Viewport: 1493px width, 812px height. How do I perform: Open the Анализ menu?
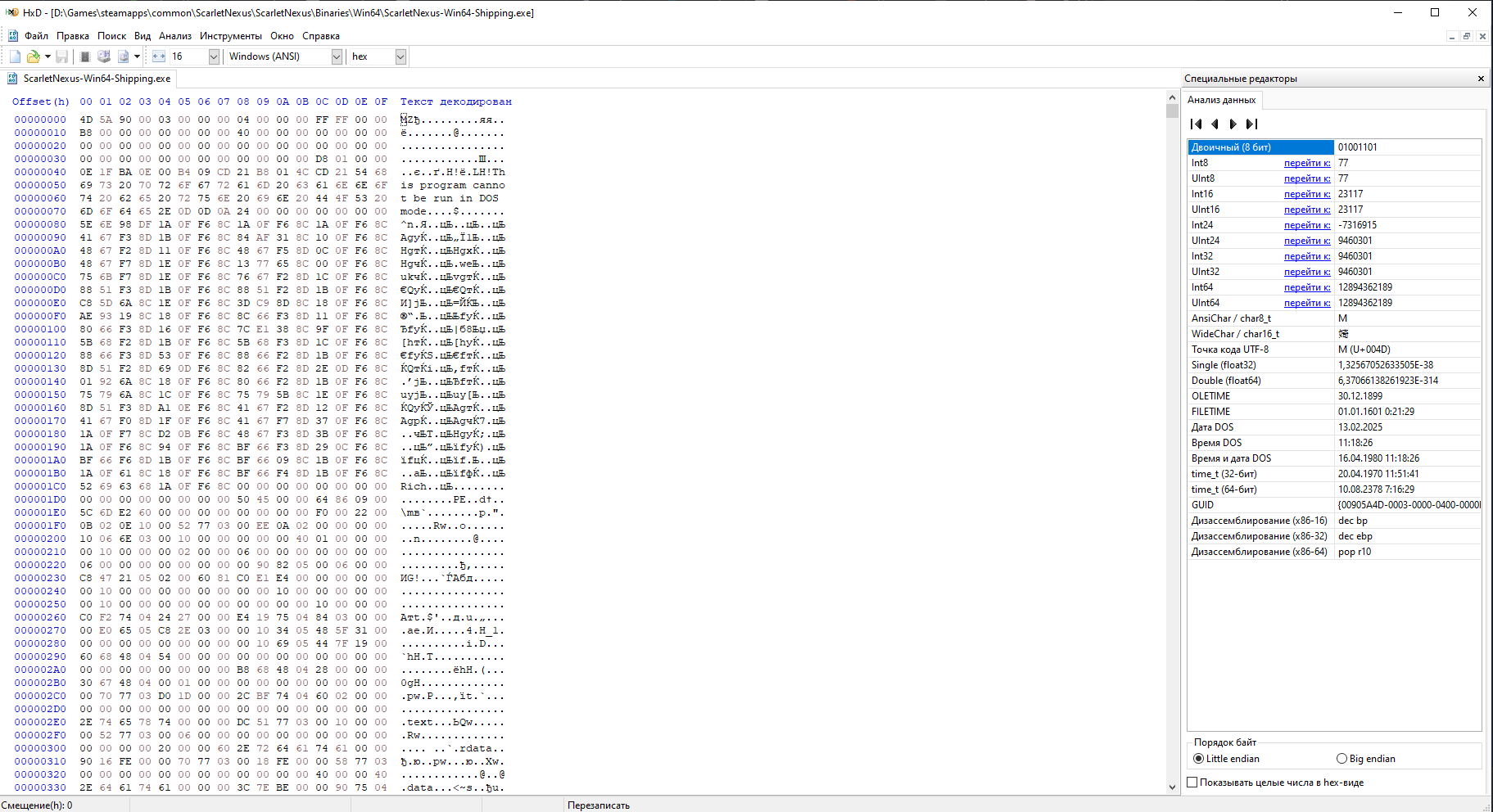point(175,36)
